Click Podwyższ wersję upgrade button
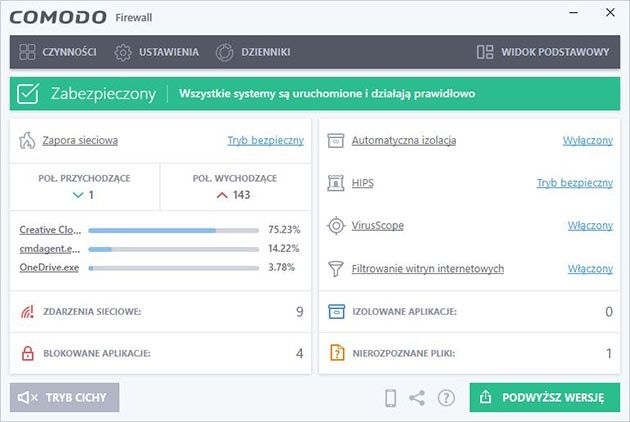630x422 pixels. click(x=545, y=397)
